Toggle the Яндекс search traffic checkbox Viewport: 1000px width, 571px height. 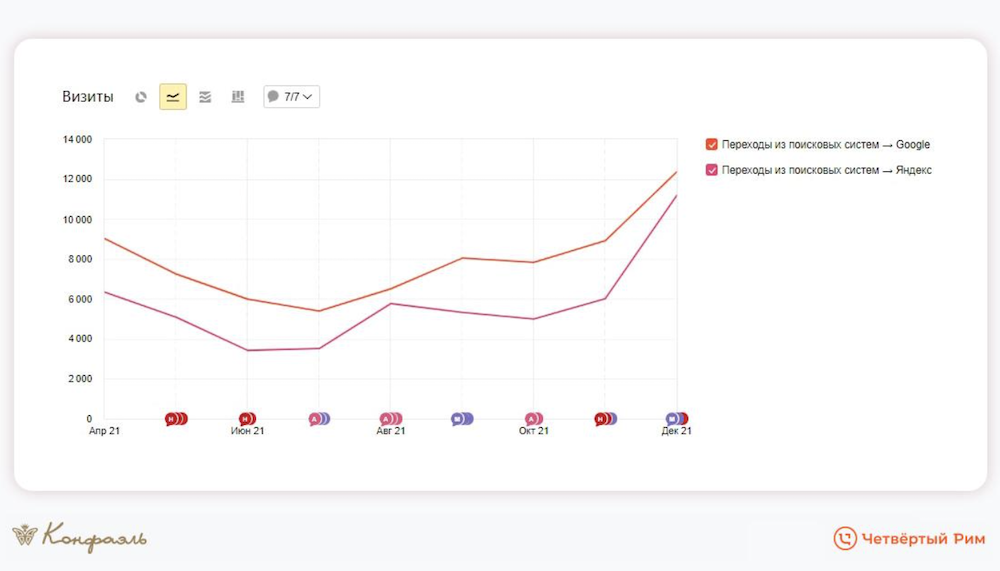click(x=712, y=170)
